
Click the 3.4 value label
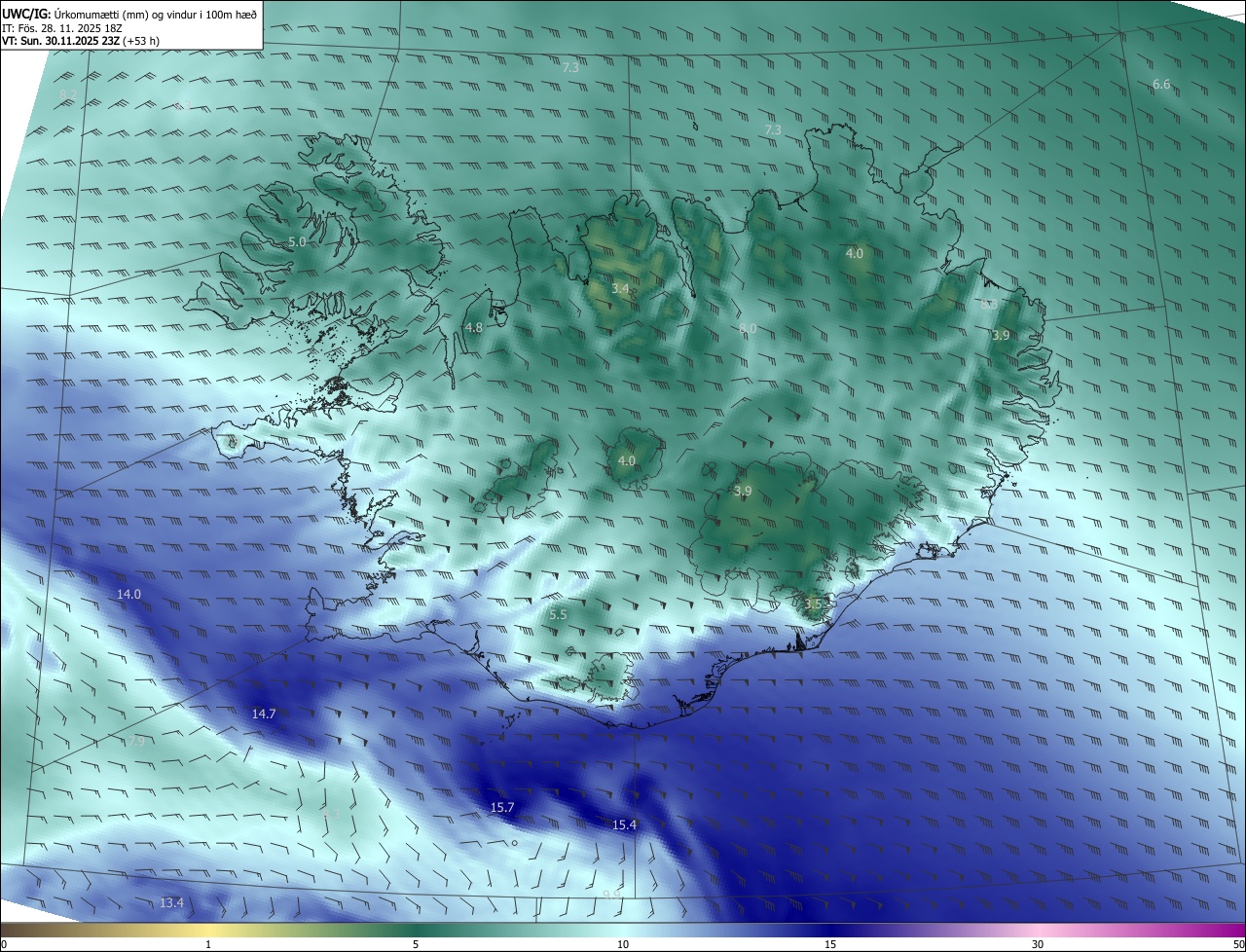(620, 289)
